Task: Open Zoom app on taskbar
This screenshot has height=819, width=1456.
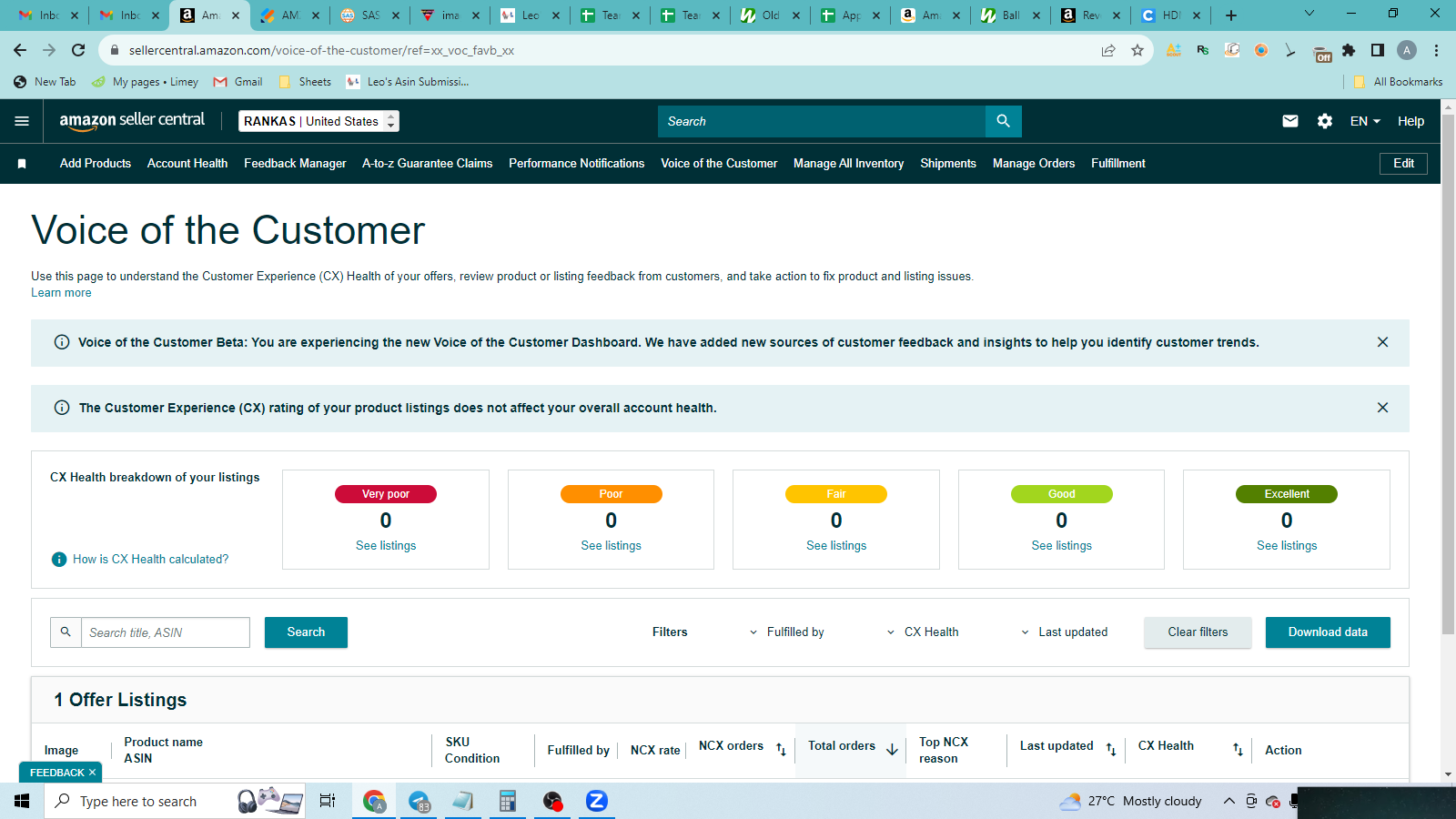Action: (x=596, y=801)
